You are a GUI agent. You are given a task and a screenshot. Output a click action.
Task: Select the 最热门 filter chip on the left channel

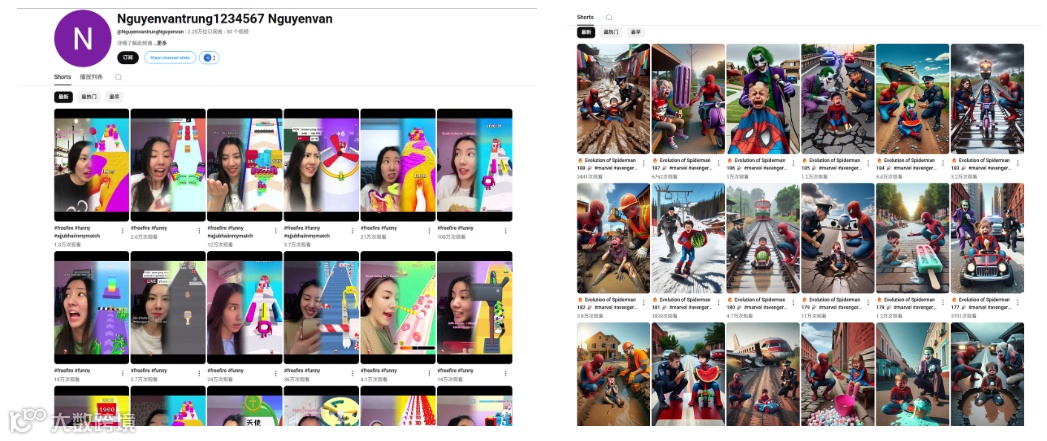click(89, 97)
